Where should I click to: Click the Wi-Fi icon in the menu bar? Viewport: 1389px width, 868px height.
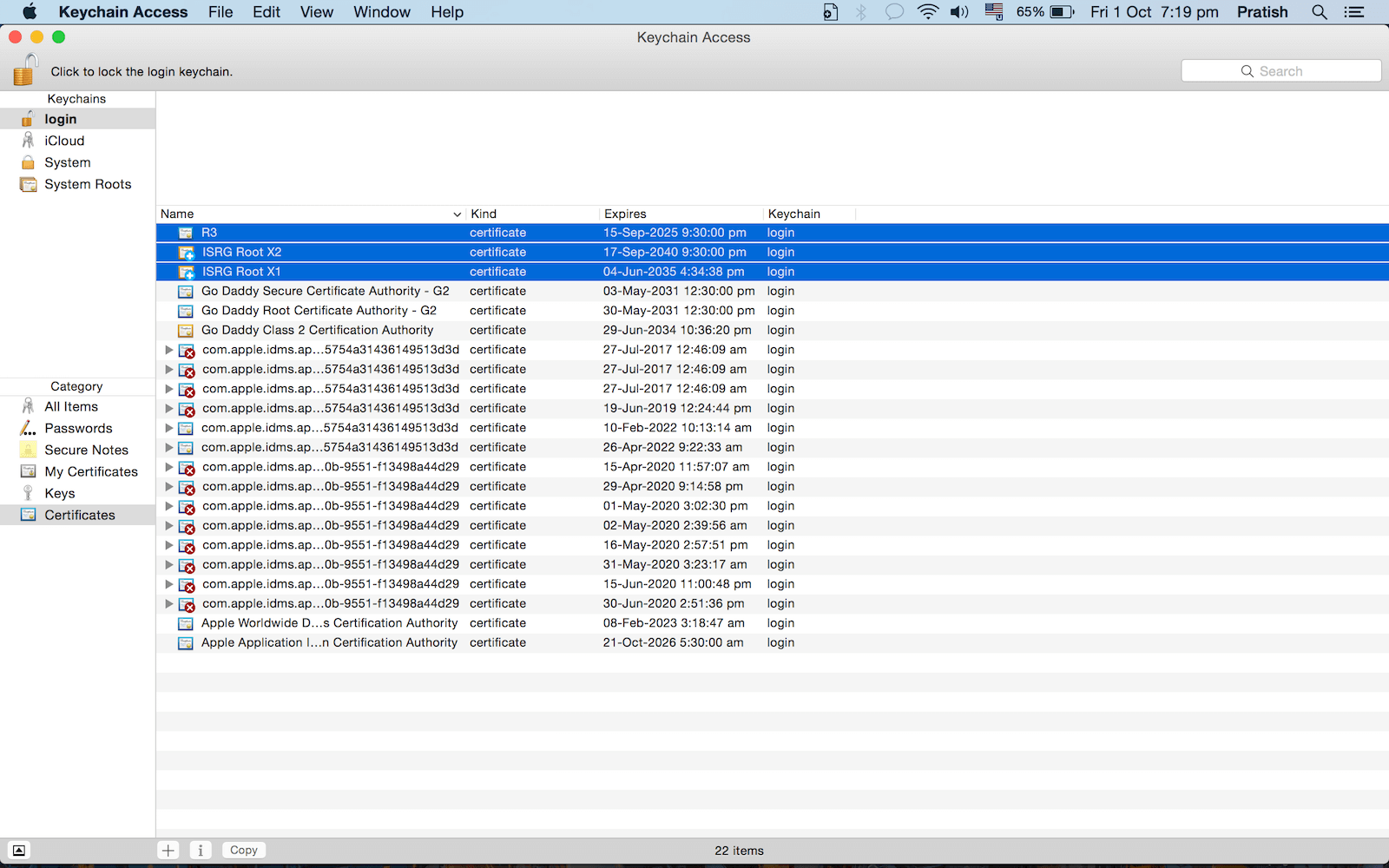tap(926, 12)
